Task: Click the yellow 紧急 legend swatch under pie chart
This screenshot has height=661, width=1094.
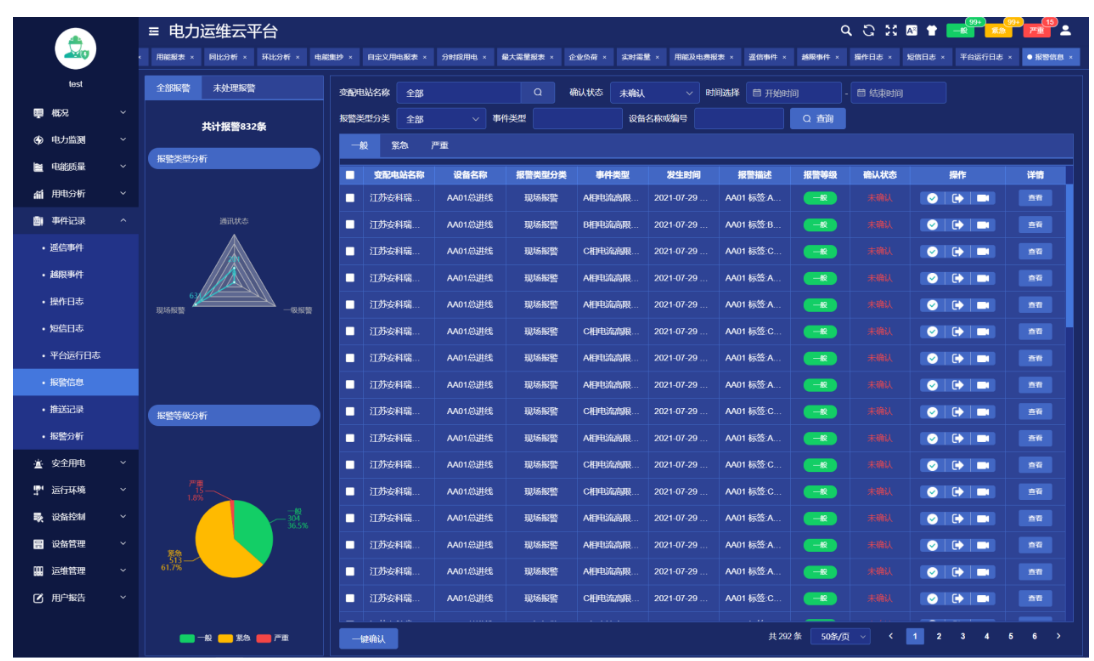Action: [225, 638]
